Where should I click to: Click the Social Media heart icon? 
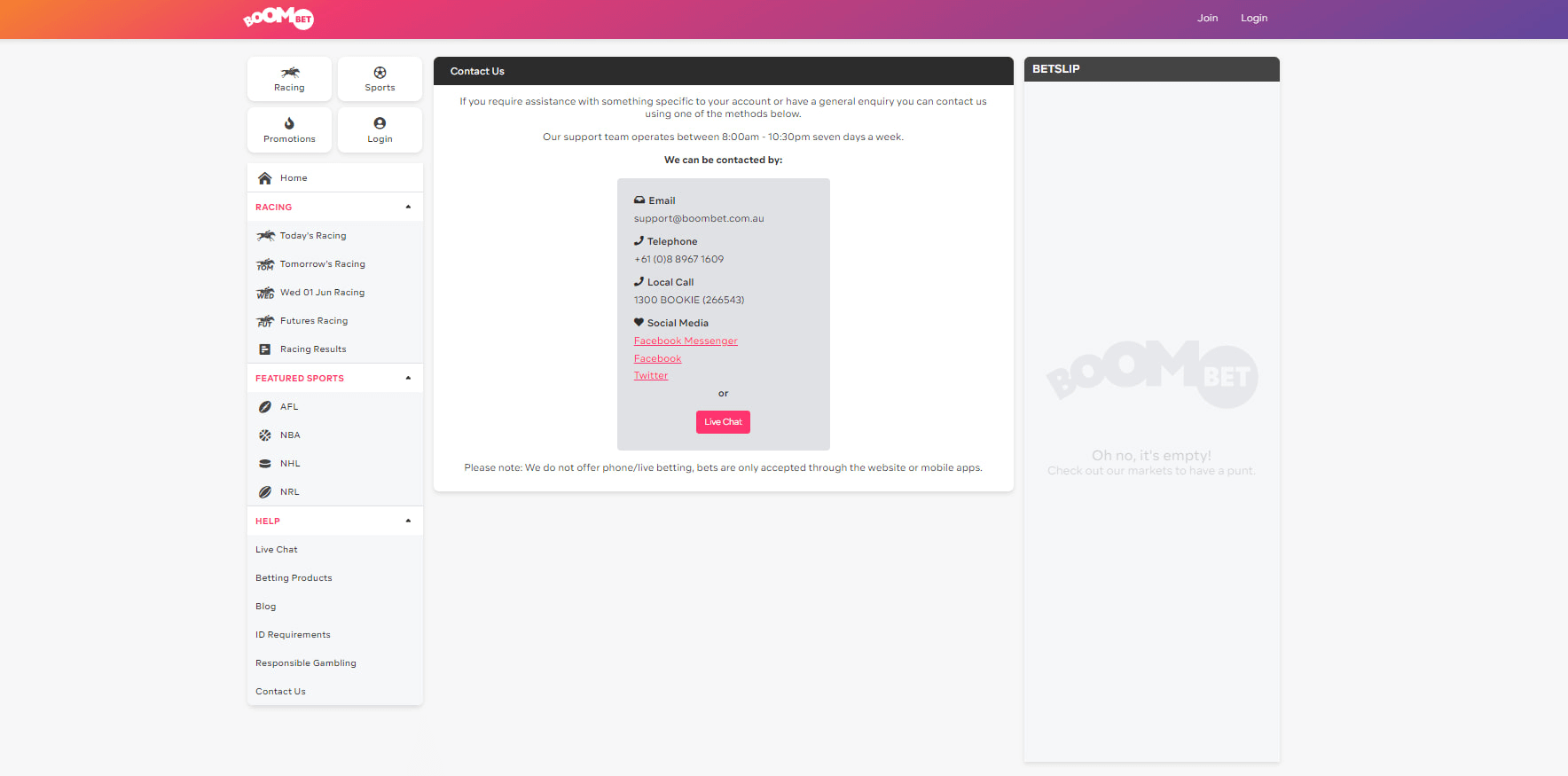click(x=639, y=323)
